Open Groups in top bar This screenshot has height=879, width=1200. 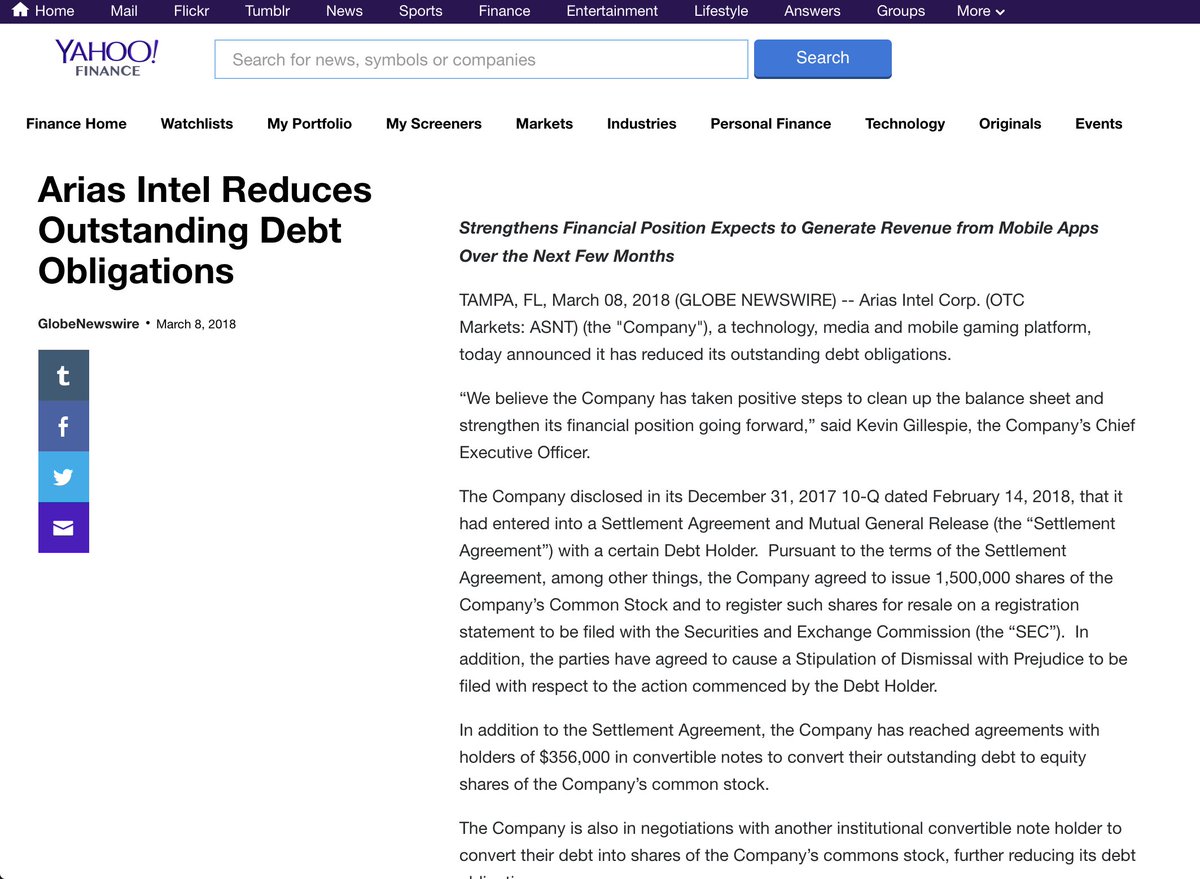coord(901,11)
